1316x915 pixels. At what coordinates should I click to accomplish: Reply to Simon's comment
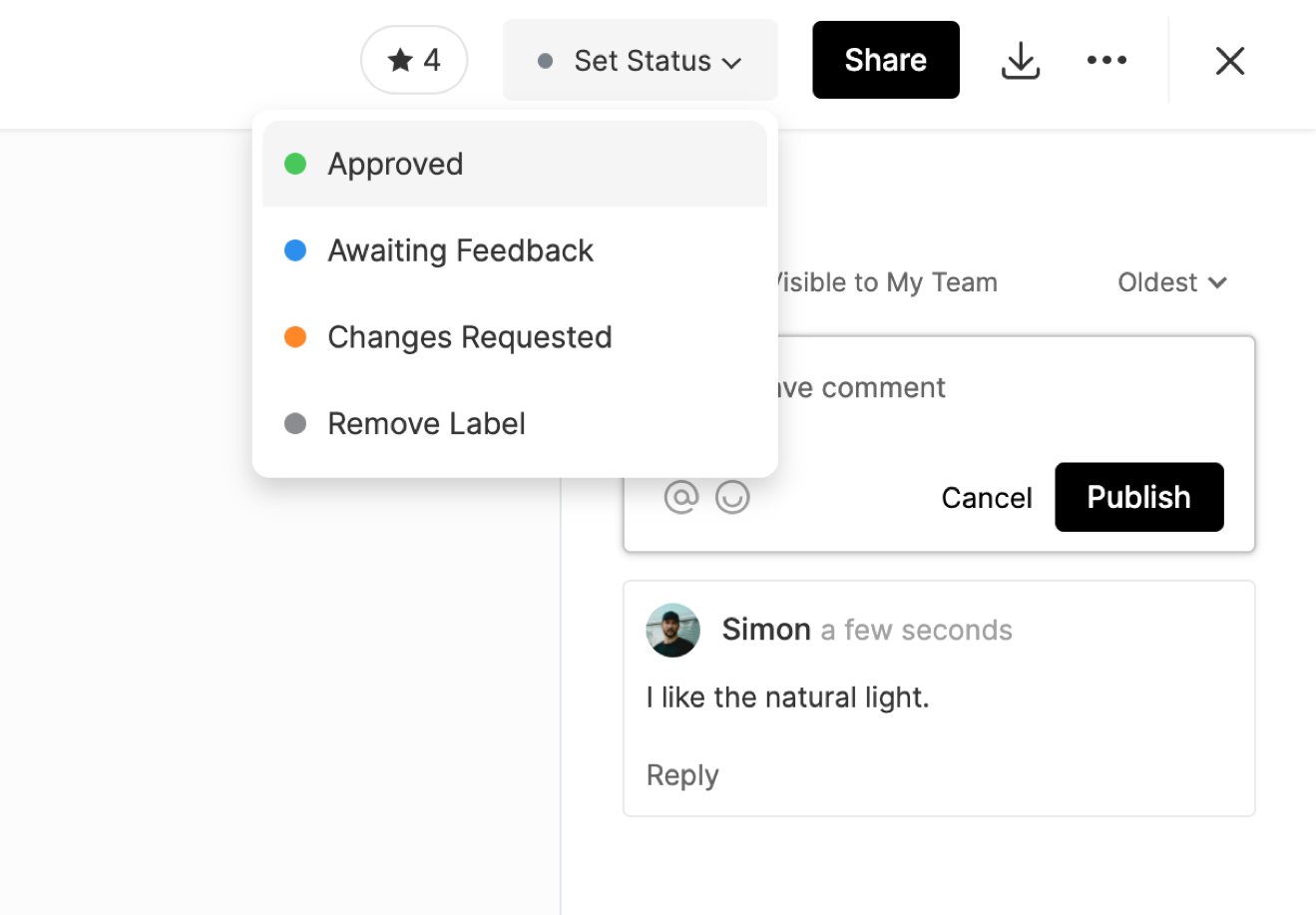[x=682, y=775]
